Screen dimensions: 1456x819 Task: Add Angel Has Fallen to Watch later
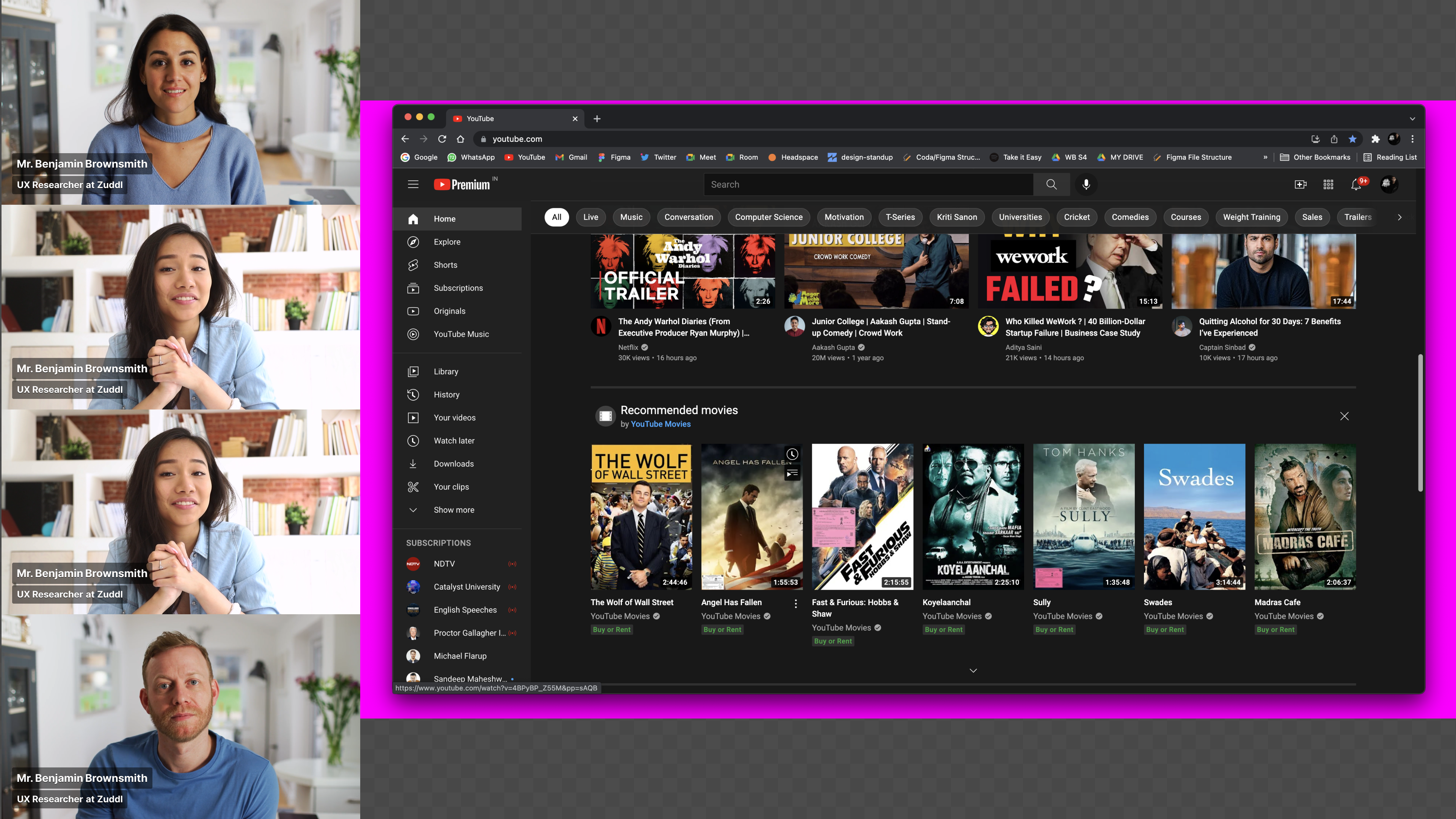(x=792, y=455)
